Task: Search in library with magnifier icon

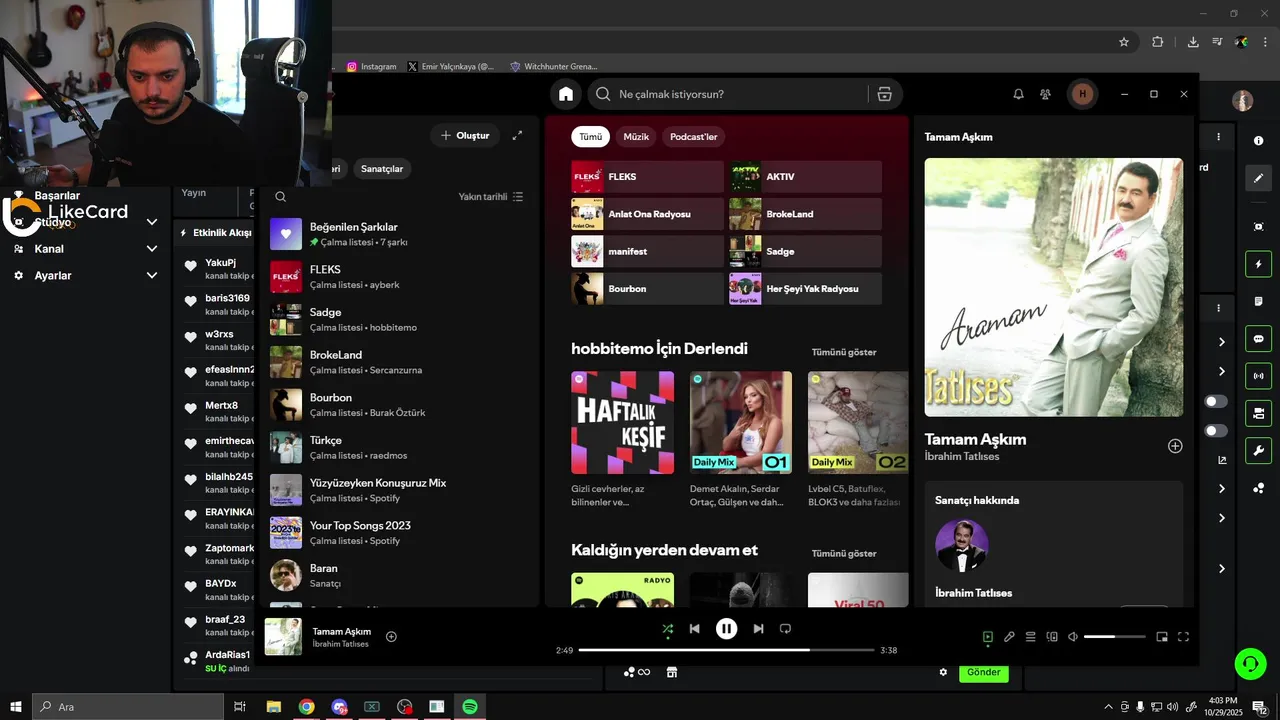Action: click(x=281, y=197)
